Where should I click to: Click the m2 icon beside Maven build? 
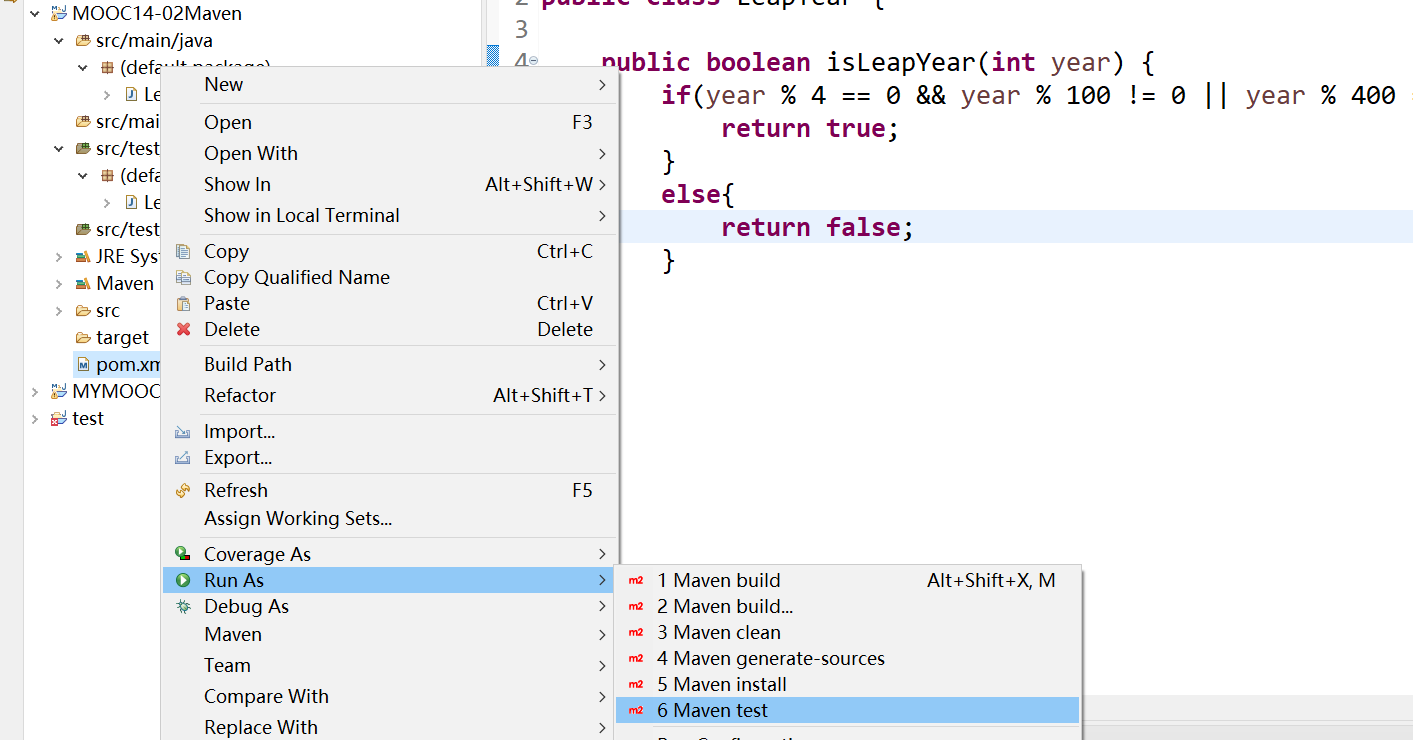coord(636,581)
